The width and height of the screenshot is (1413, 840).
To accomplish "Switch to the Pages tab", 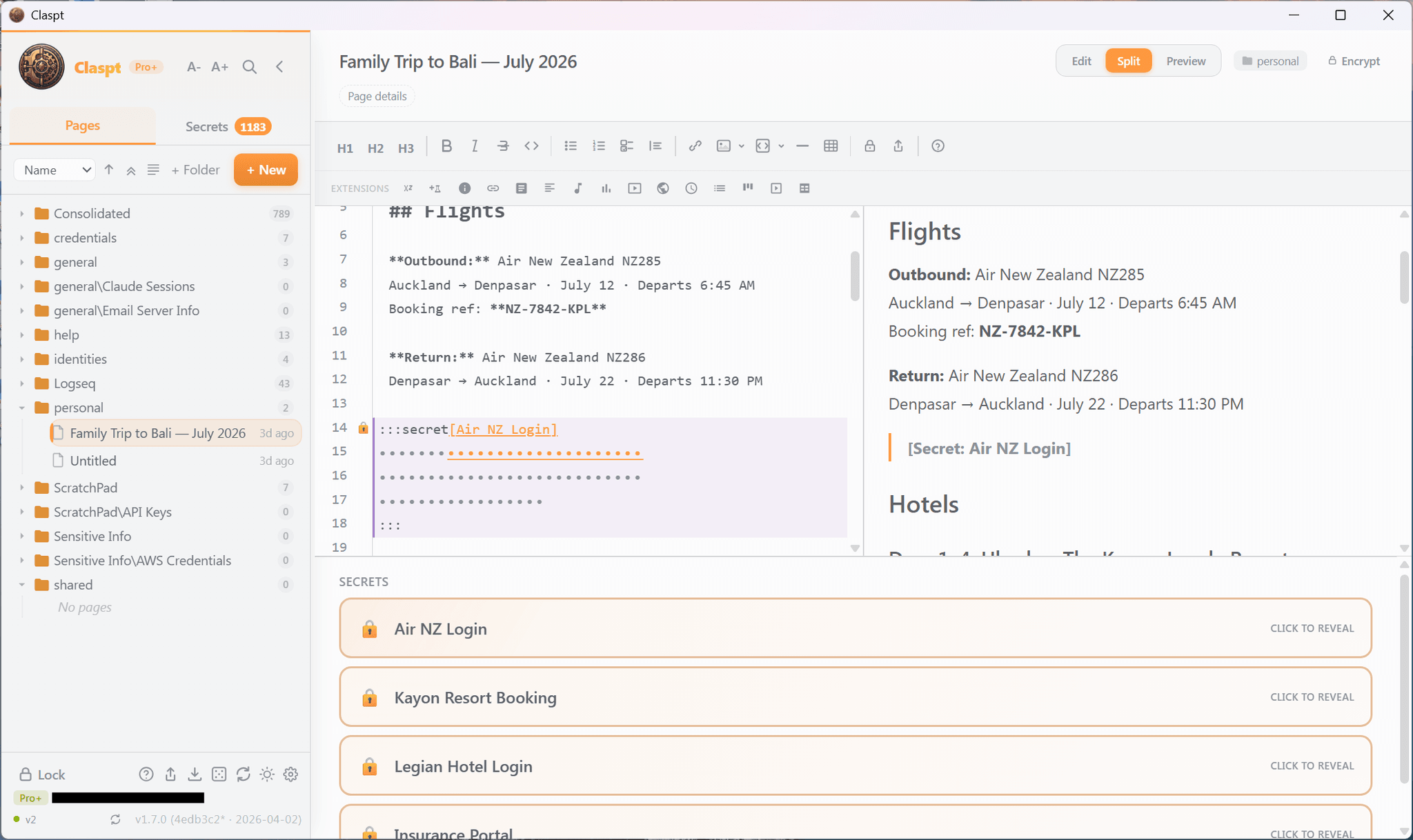I will pos(83,126).
